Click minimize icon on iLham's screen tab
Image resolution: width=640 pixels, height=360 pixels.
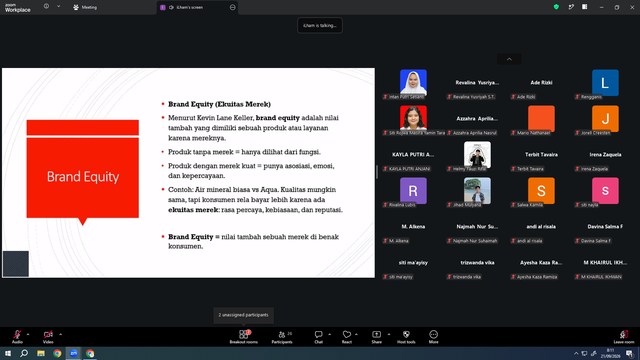(x=232, y=7)
